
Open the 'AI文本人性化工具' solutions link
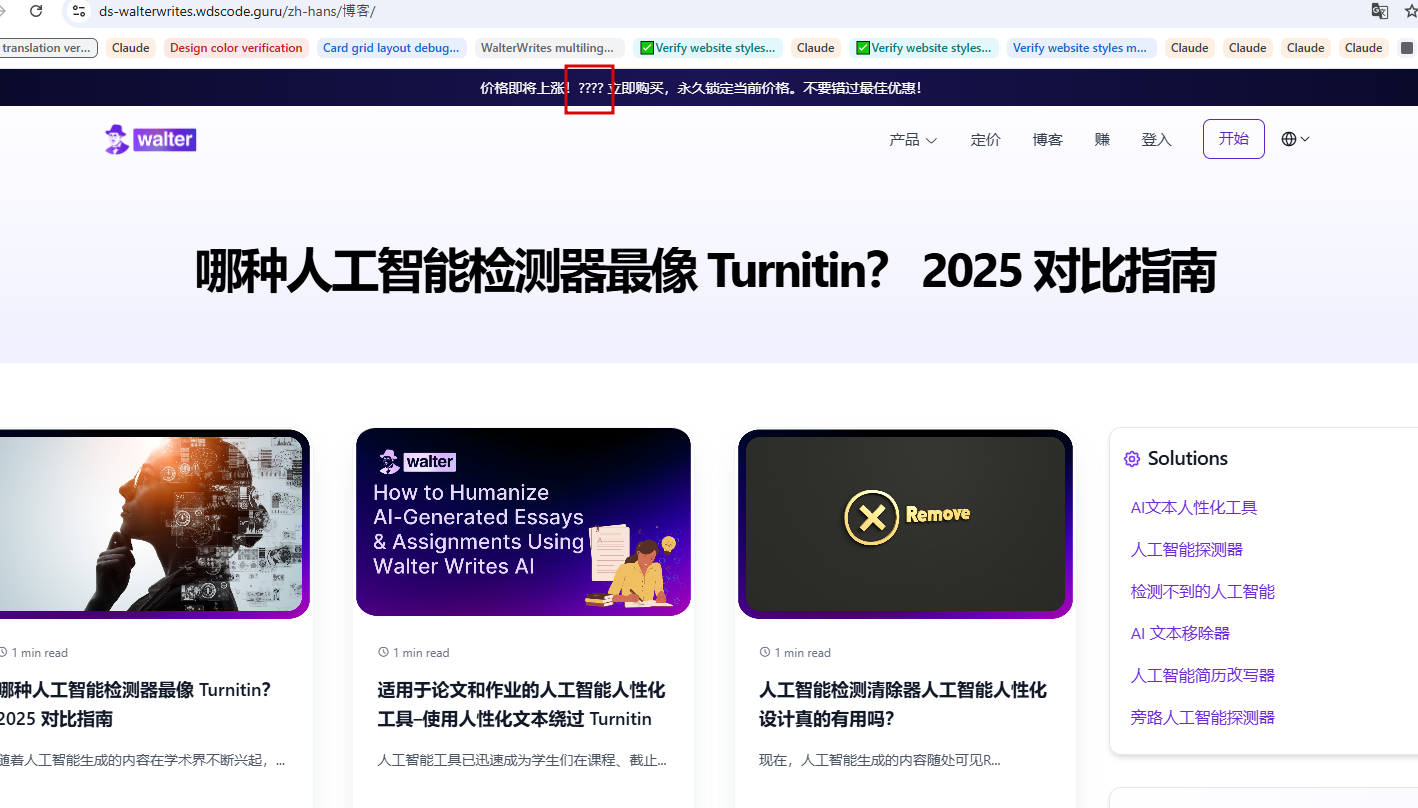[x=1194, y=507]
